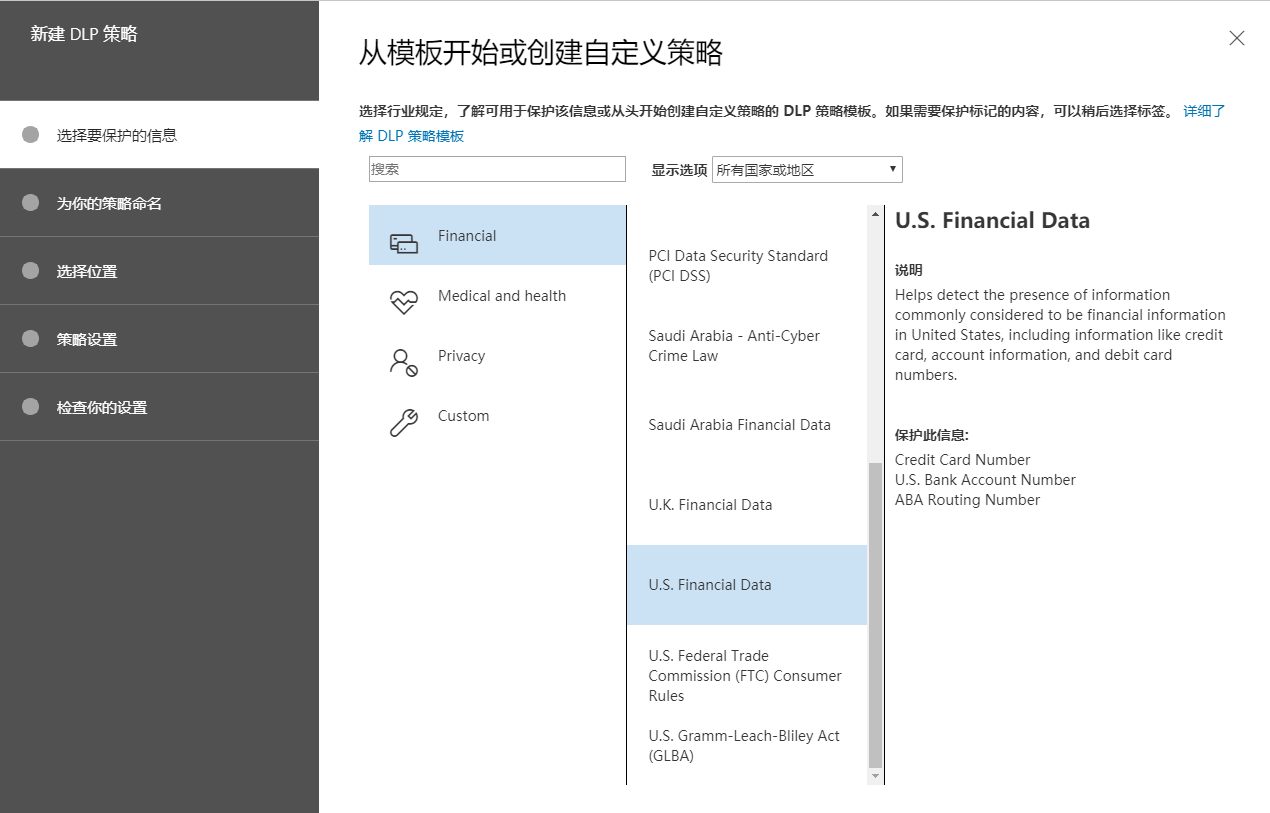Choose U.S. Financial Data template

[x=747, y=585]
